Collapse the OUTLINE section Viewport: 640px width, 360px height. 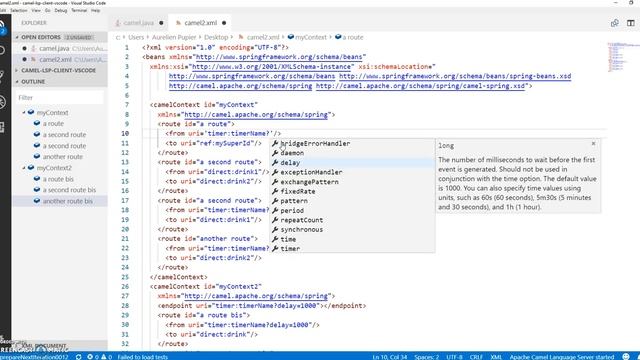tap(60, 82)
